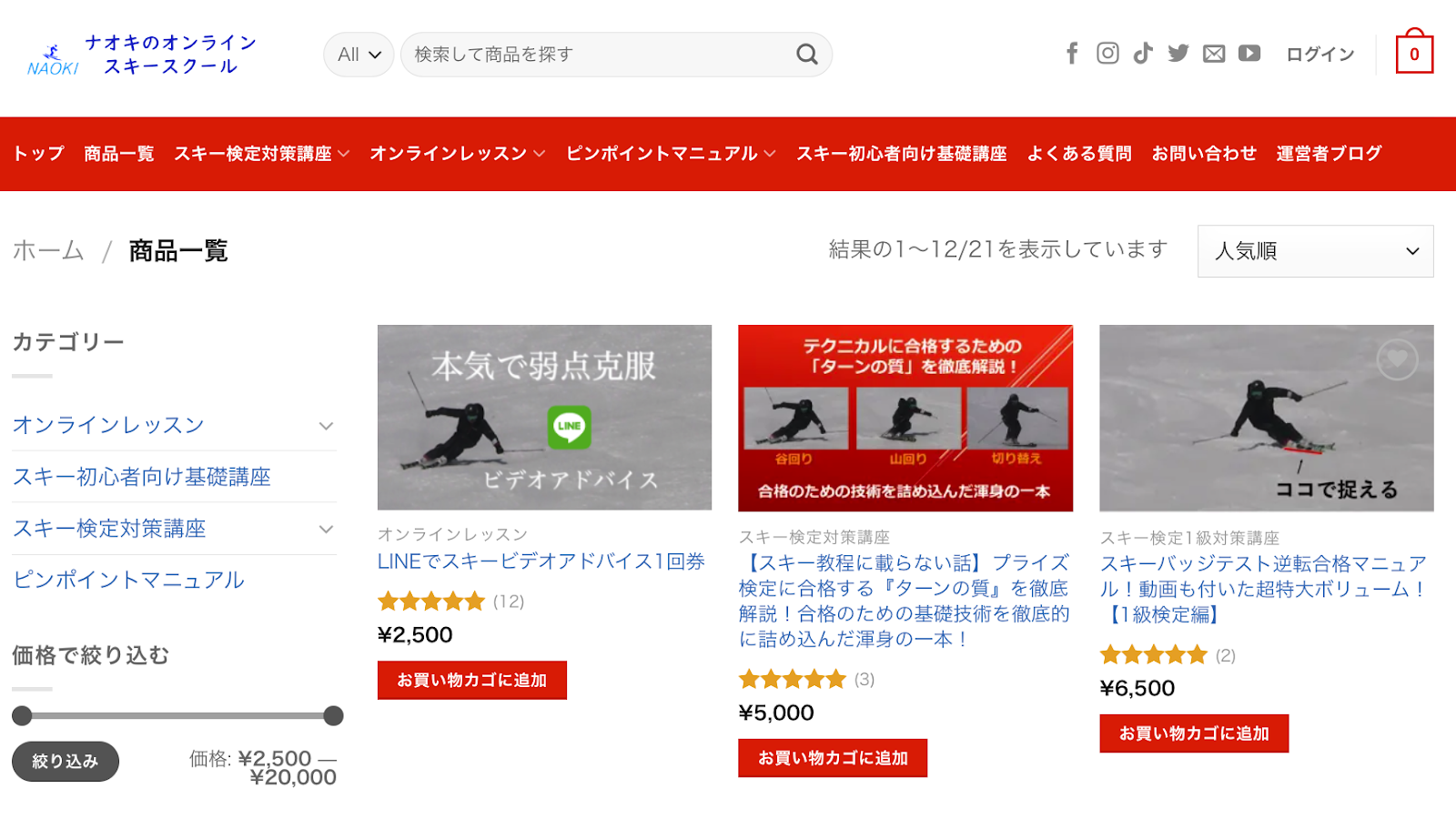
Task: Open スキー初心者向け基礎講座 nav item
Action: coord(901,154)
